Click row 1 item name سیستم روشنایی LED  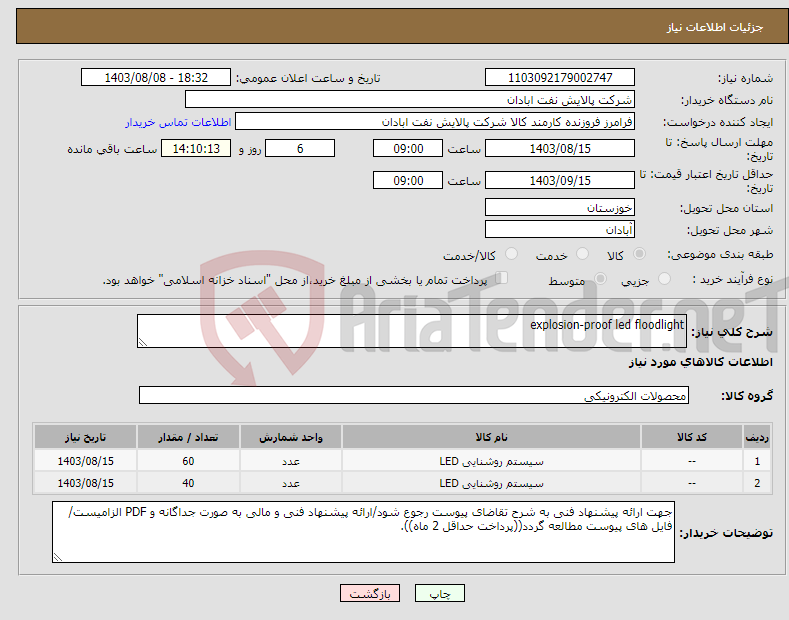pos(491,461)
